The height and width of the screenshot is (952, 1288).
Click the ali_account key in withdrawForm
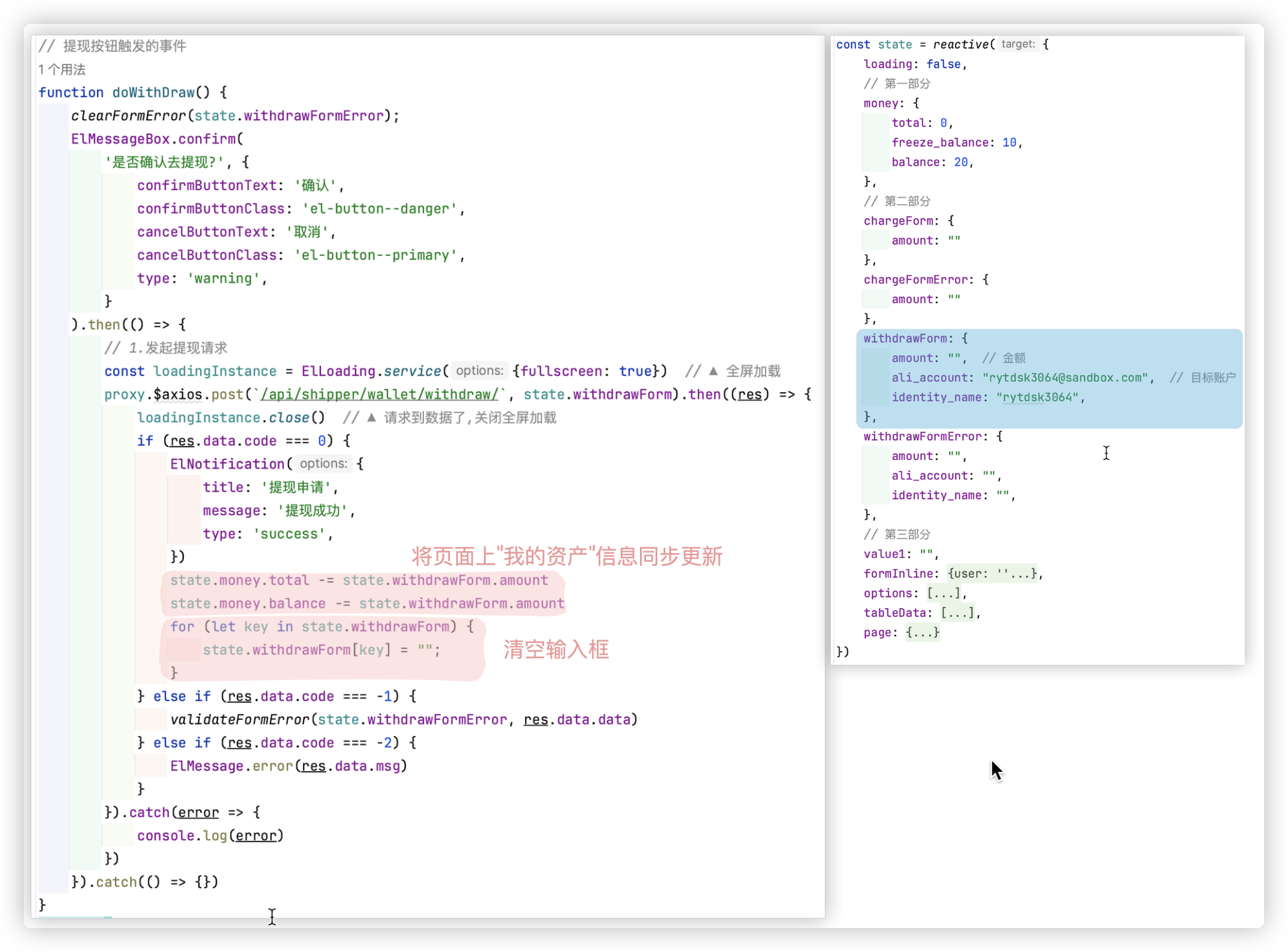point(929,378)
